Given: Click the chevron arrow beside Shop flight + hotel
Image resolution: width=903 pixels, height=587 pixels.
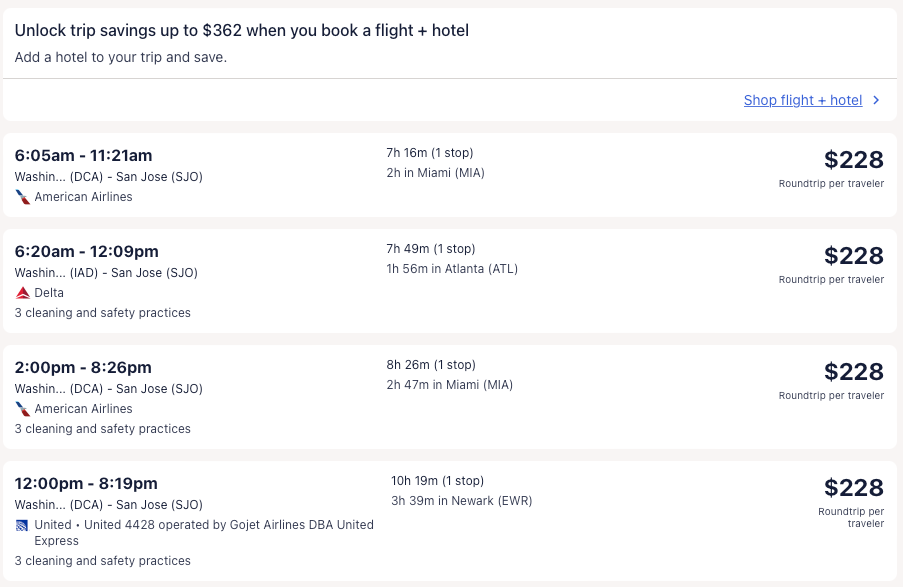Looking at the screenshot, I should coord(876,100).
